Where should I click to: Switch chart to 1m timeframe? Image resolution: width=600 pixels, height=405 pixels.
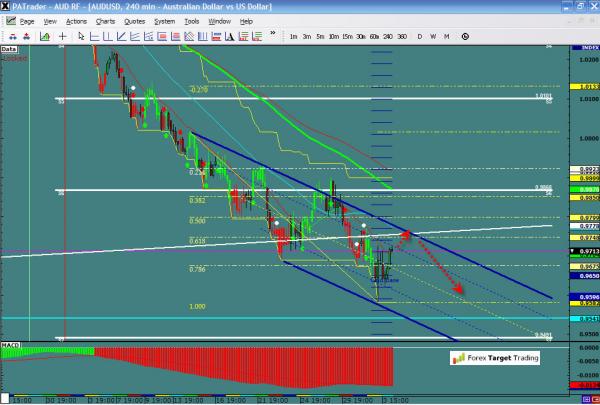click(293, 37)
